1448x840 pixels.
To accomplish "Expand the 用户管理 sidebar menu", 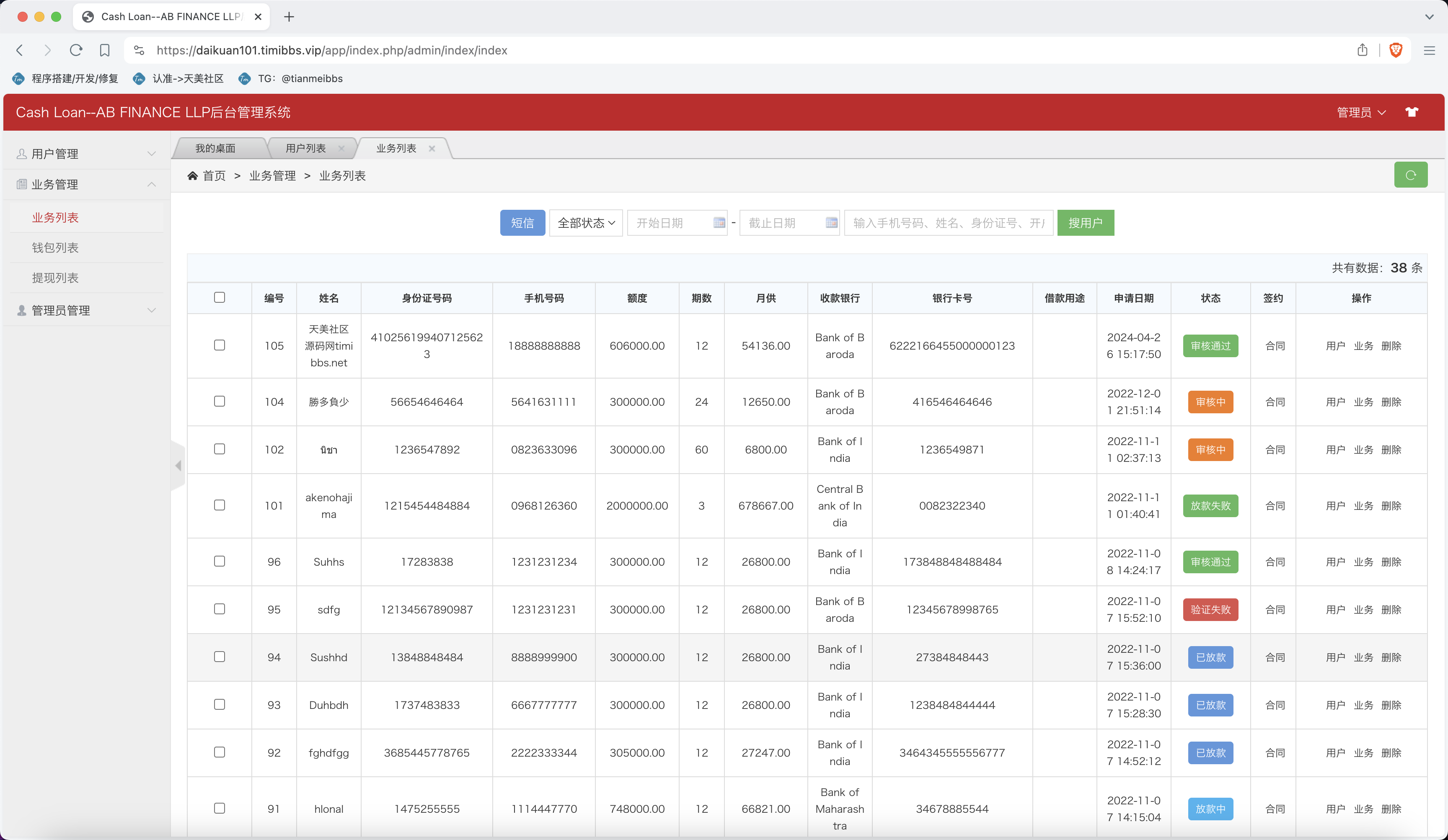I will pyautogui.click(x=86, y=154).
